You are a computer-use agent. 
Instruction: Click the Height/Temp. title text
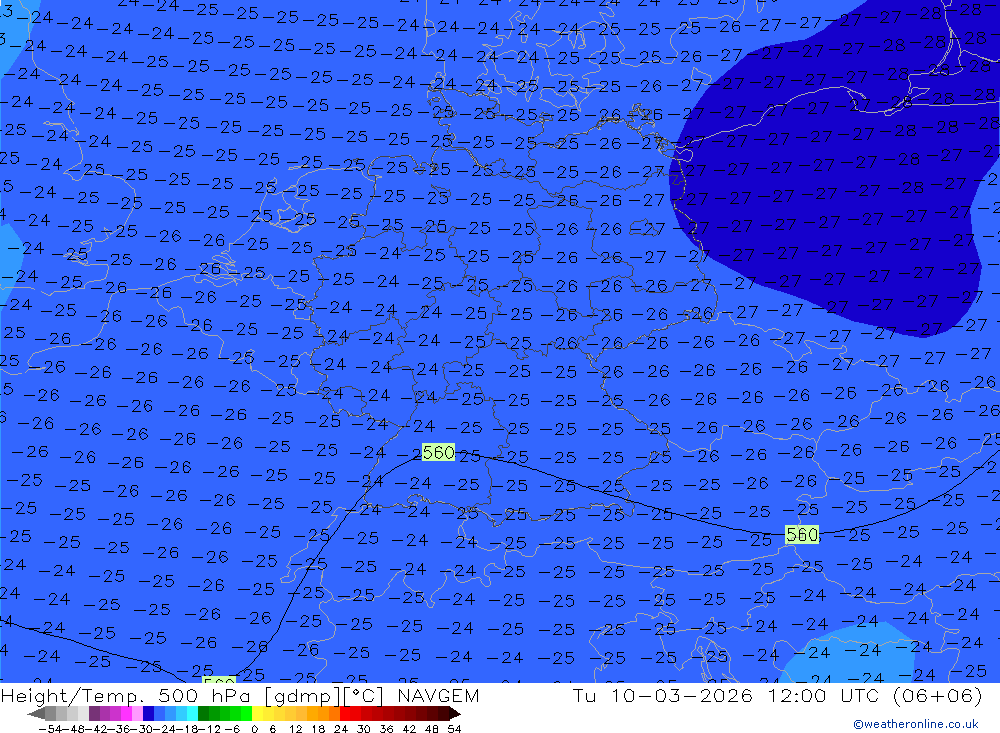click(x=75, y=695)
